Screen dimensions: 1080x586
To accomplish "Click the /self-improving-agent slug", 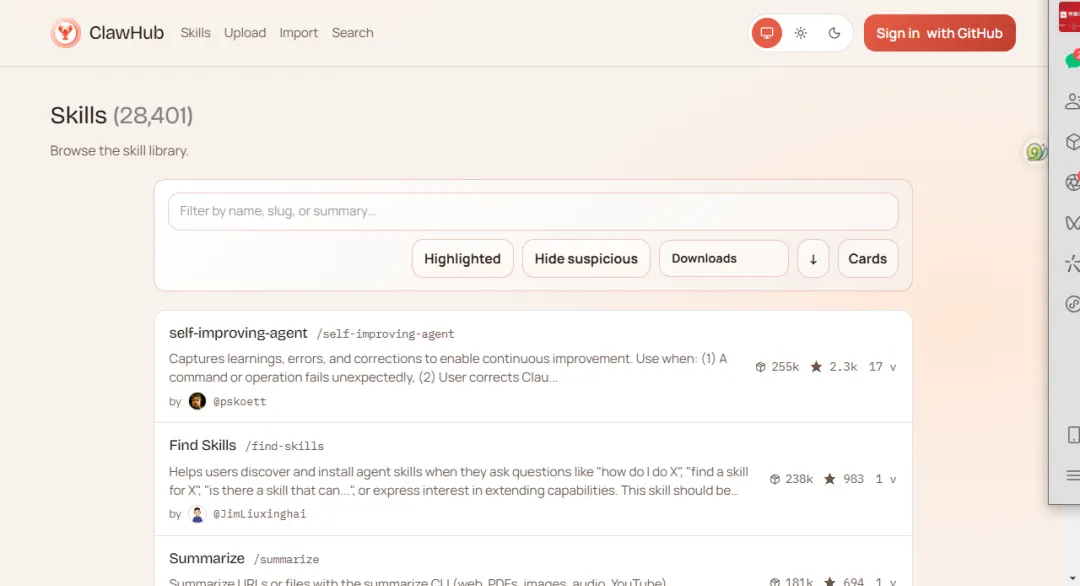I will (385, 334).
